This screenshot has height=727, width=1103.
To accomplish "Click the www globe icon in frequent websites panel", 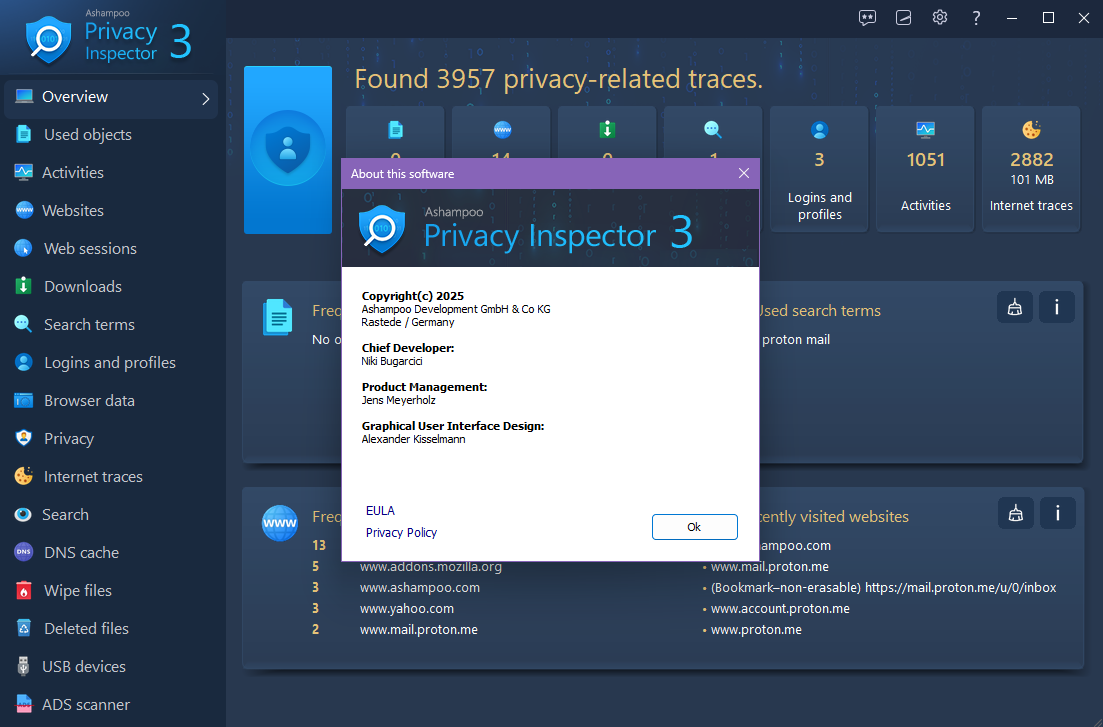I will point(280,523).
